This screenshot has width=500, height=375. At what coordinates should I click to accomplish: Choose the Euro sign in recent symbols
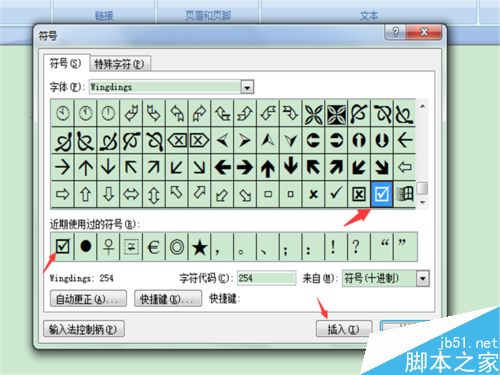click(x=154, y=247)
